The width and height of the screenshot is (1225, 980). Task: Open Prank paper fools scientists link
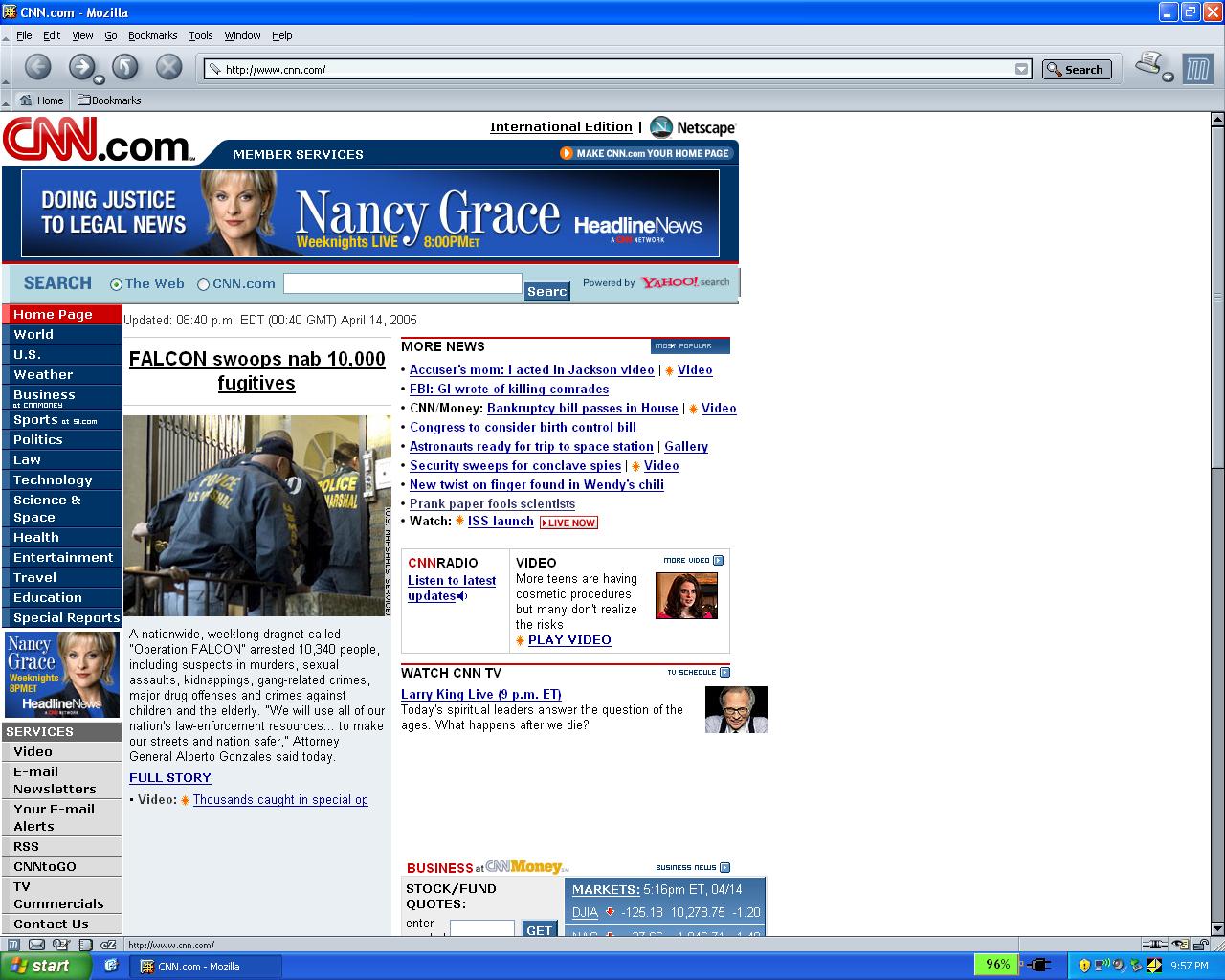(492, 503)
